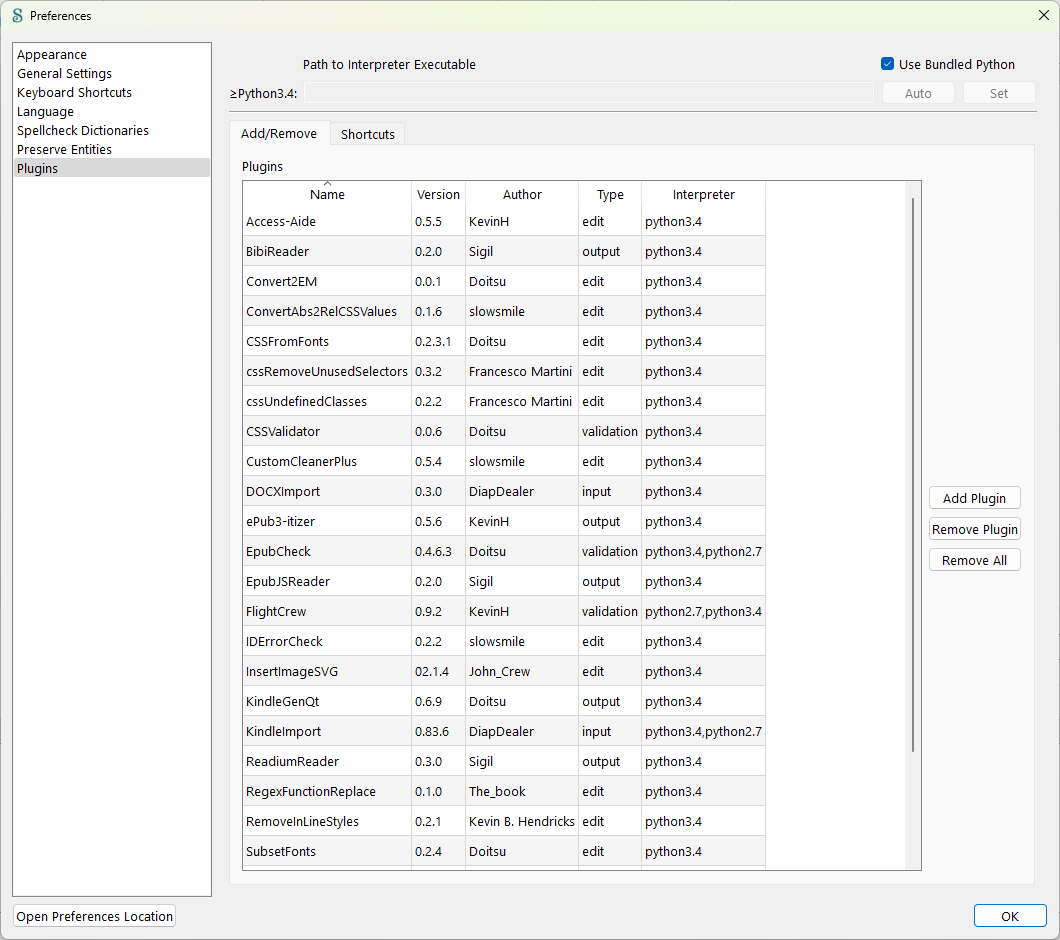The image size is (1060, 940).
Task: Select Appearance in the preferences list
Action: pyautogui.click(x=112, y=54)
